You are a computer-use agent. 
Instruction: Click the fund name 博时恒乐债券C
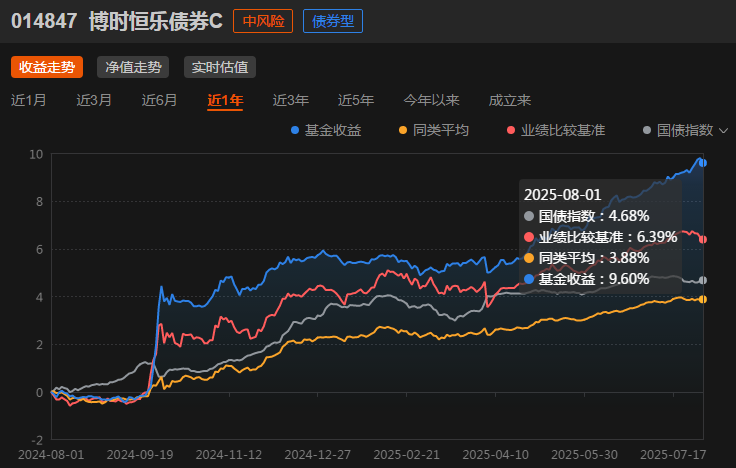point(156,21)
